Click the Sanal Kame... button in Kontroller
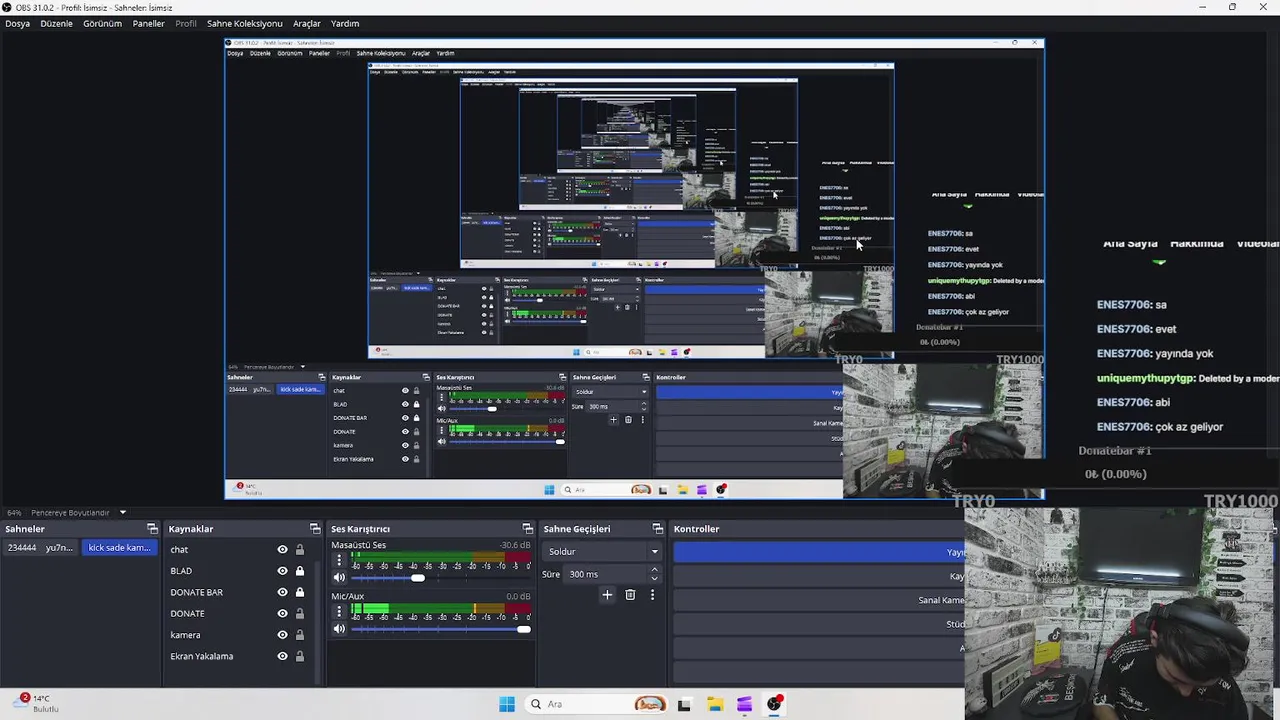This screenshot has height=720, width=1280. [820, 600]
